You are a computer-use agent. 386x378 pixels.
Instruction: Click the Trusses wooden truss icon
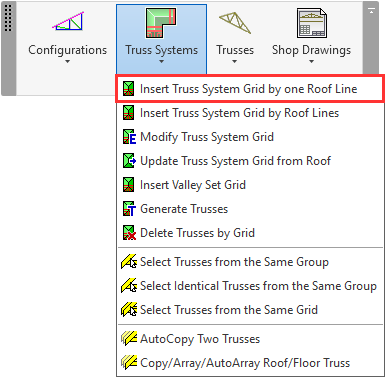[x=235, y=23]
